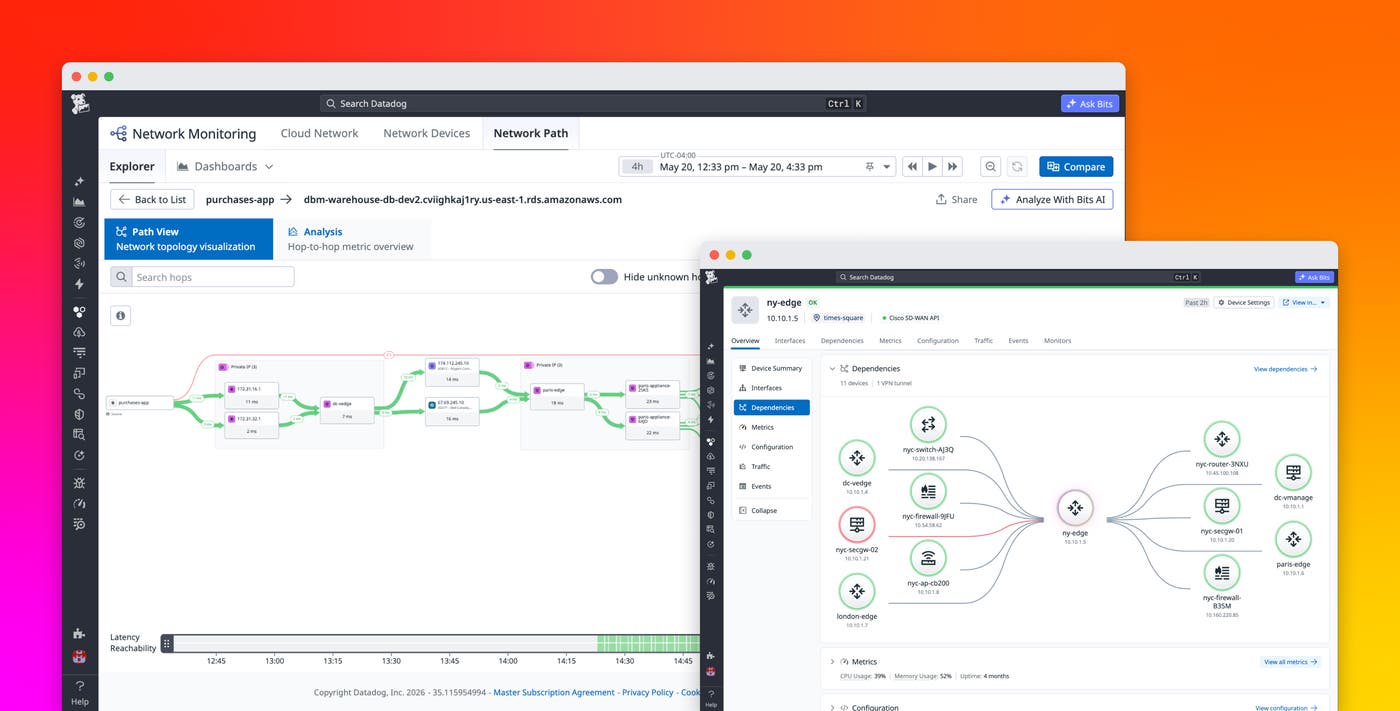
Task: Open the puzzle-piece Integrations icon in Network Path sidebar
Action: [x=80, y=633]
